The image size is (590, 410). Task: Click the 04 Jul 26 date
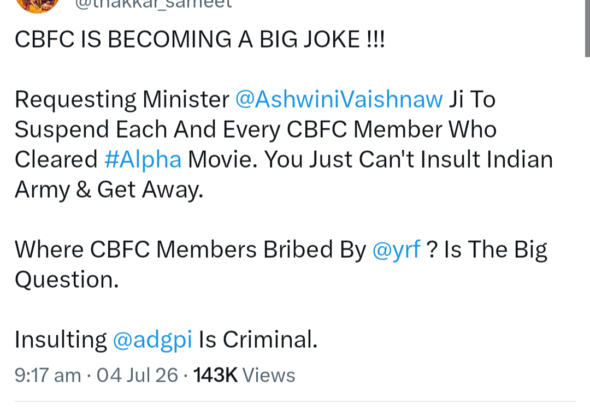(137, 375)
